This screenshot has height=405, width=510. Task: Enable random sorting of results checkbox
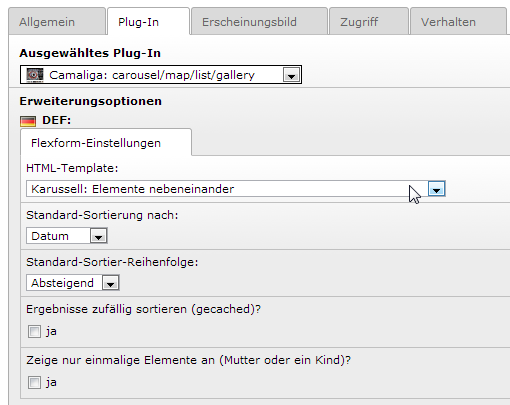[x=34, y=332]
